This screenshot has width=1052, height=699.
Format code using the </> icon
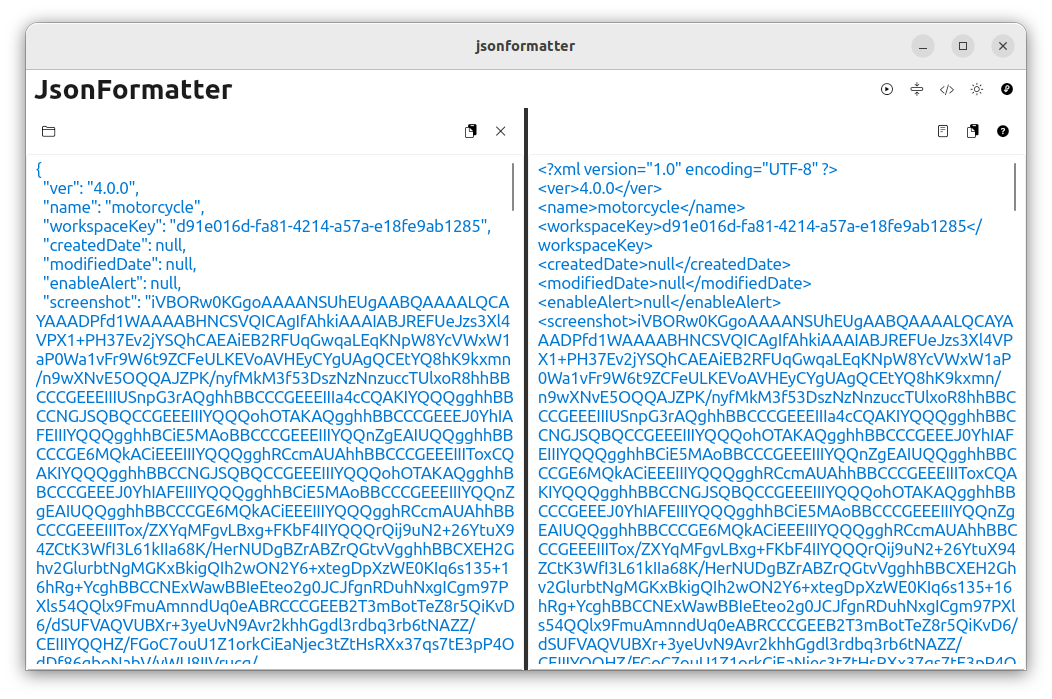[x=947, y=89]
